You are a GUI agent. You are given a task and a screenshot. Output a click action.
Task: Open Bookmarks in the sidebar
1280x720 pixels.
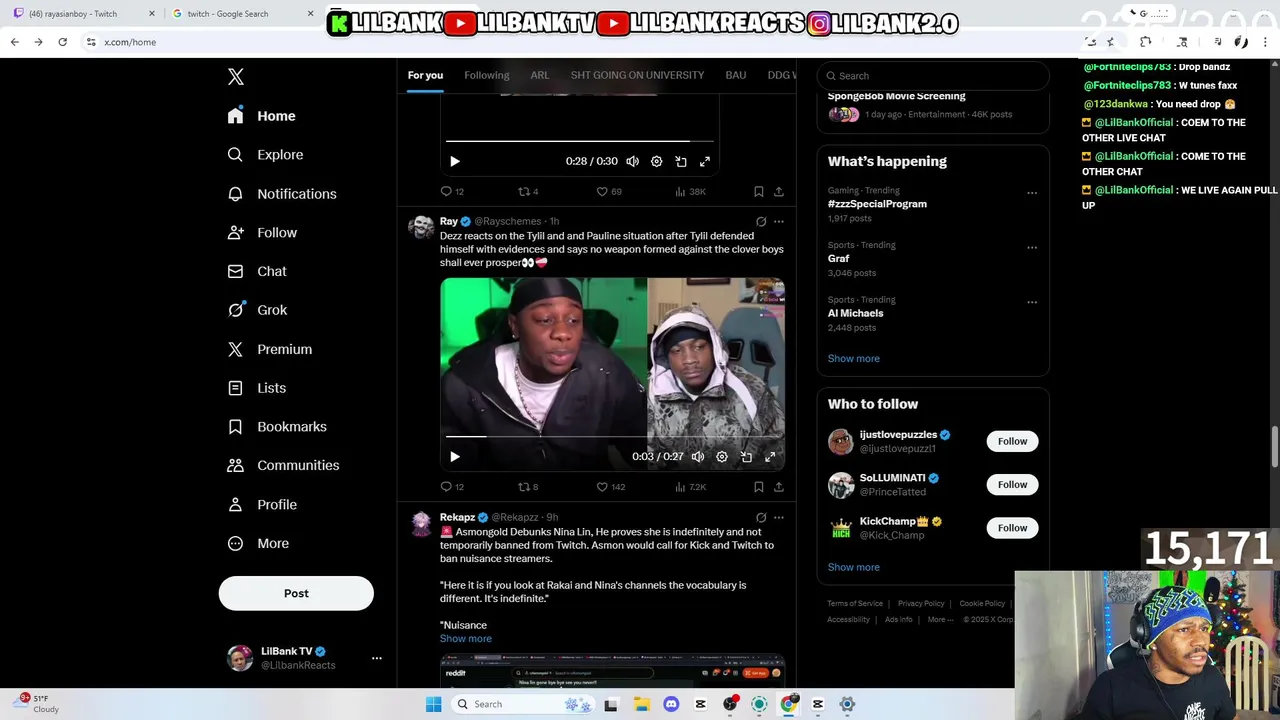[277, 426]
